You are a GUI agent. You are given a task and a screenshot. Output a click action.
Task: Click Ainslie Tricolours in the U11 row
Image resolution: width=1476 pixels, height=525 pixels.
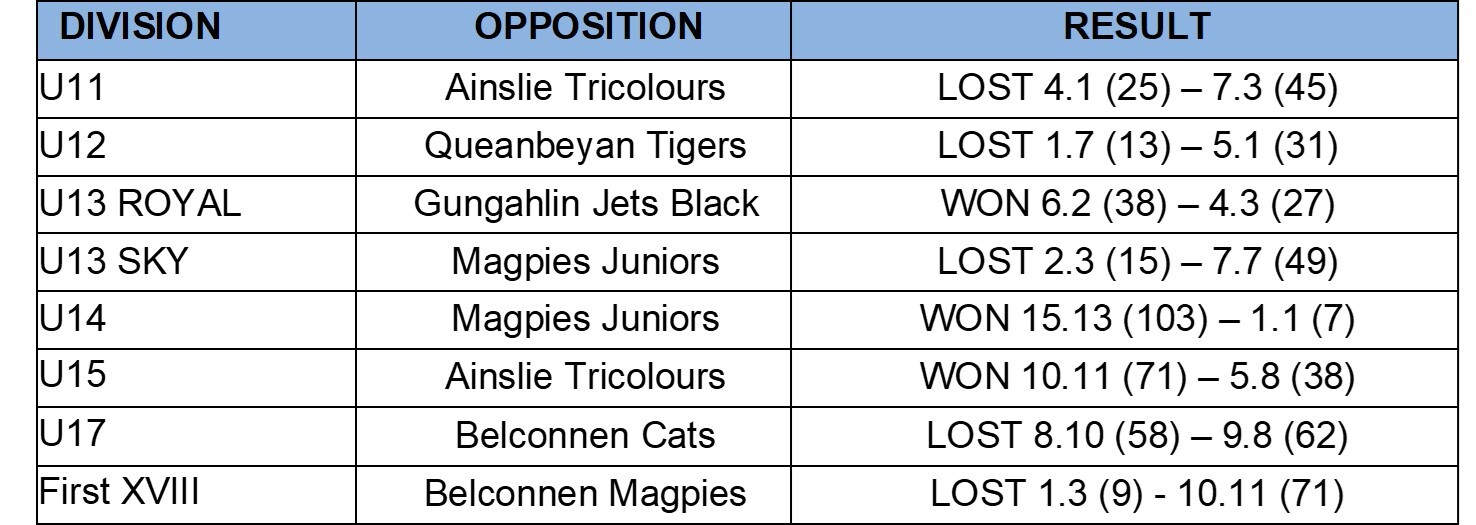click(x=585, y=88)
